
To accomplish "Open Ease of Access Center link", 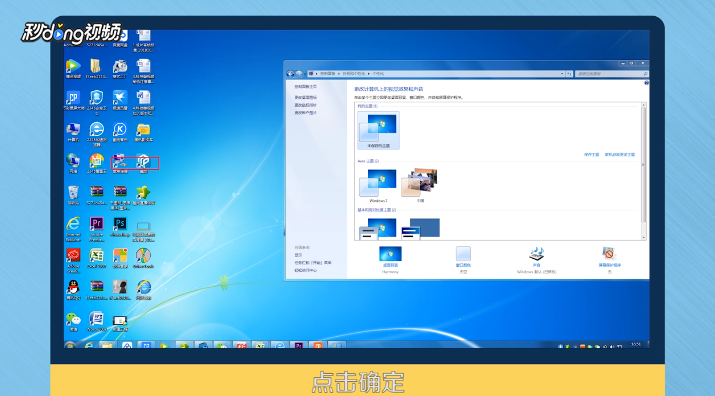I will click(x=306, y=270).
